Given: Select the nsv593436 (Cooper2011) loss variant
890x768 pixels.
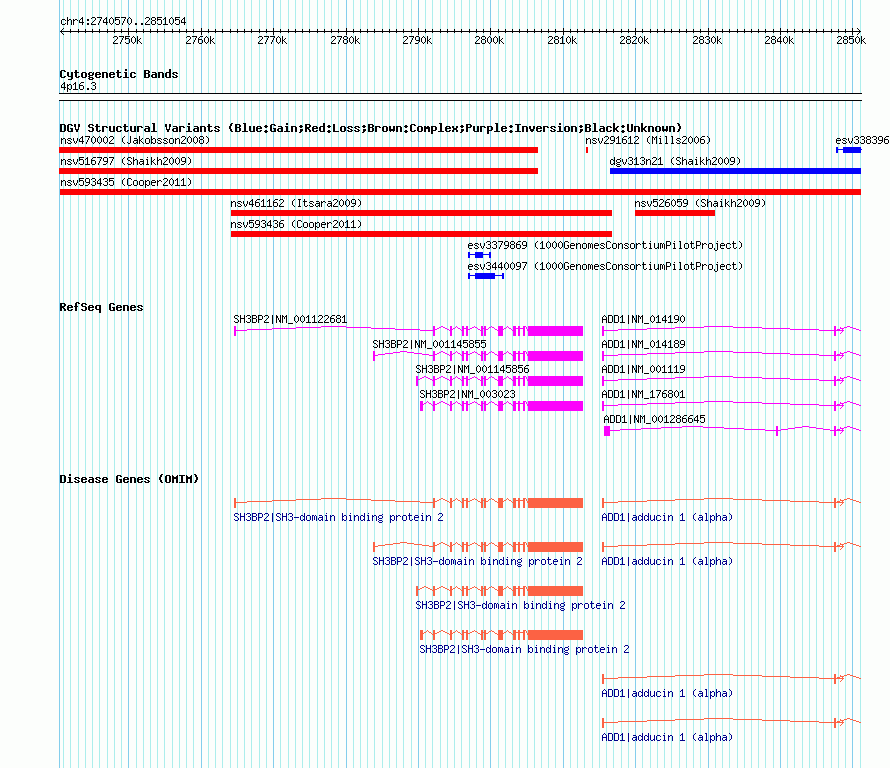Looking at the screenshot, I should point(421,234).
